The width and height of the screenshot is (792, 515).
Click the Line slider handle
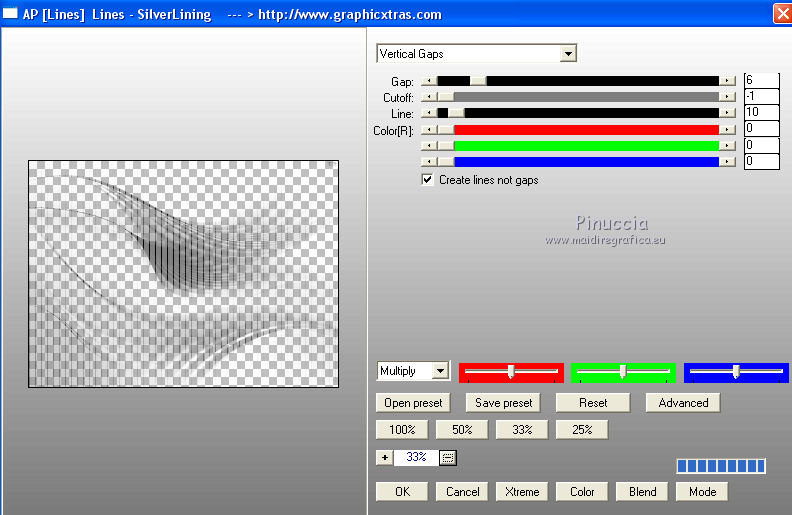456,113
